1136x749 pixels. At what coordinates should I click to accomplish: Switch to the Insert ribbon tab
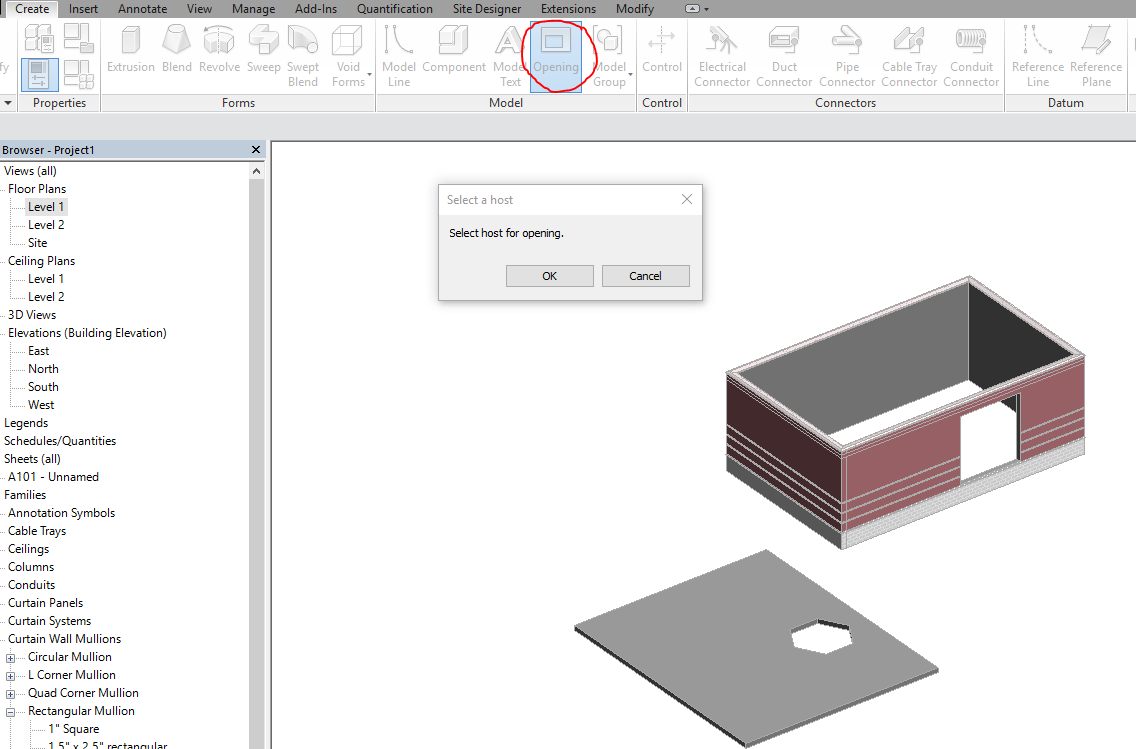[83, 8]
